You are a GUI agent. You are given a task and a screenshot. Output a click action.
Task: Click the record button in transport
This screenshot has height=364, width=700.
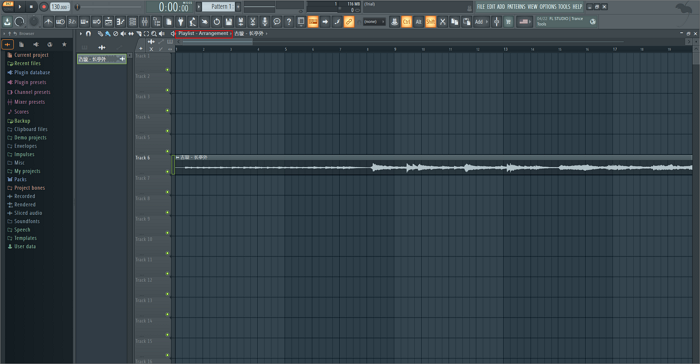click(x=44, y=7)
